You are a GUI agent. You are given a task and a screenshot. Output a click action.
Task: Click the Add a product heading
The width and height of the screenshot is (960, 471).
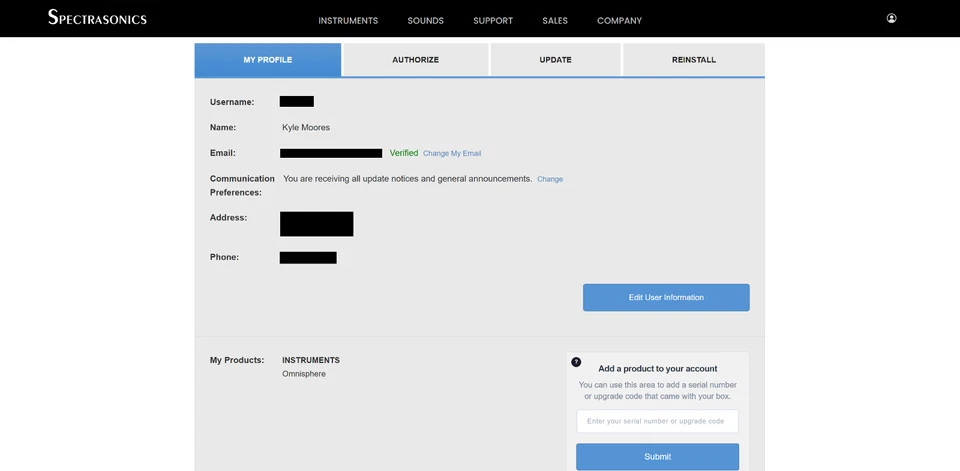(658, 369)
